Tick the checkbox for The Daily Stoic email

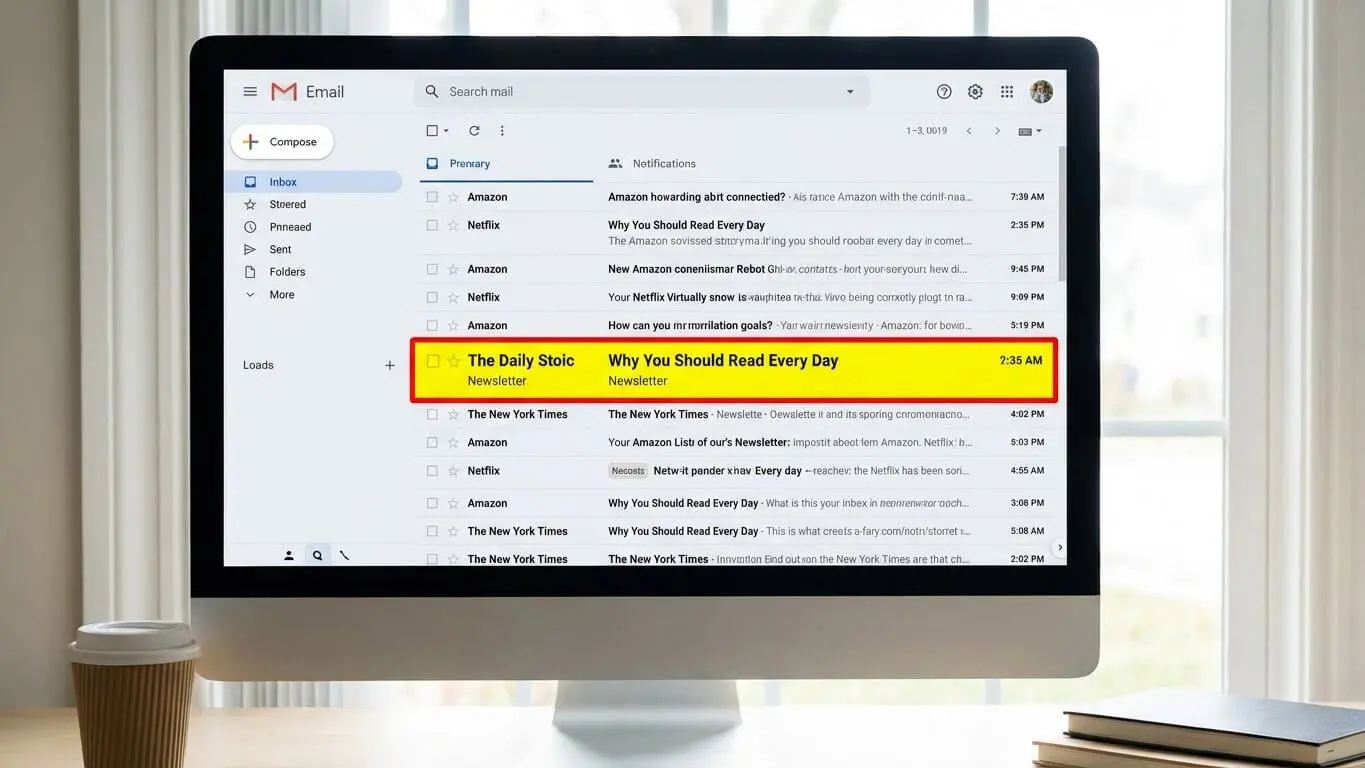(x=433, y=361)
